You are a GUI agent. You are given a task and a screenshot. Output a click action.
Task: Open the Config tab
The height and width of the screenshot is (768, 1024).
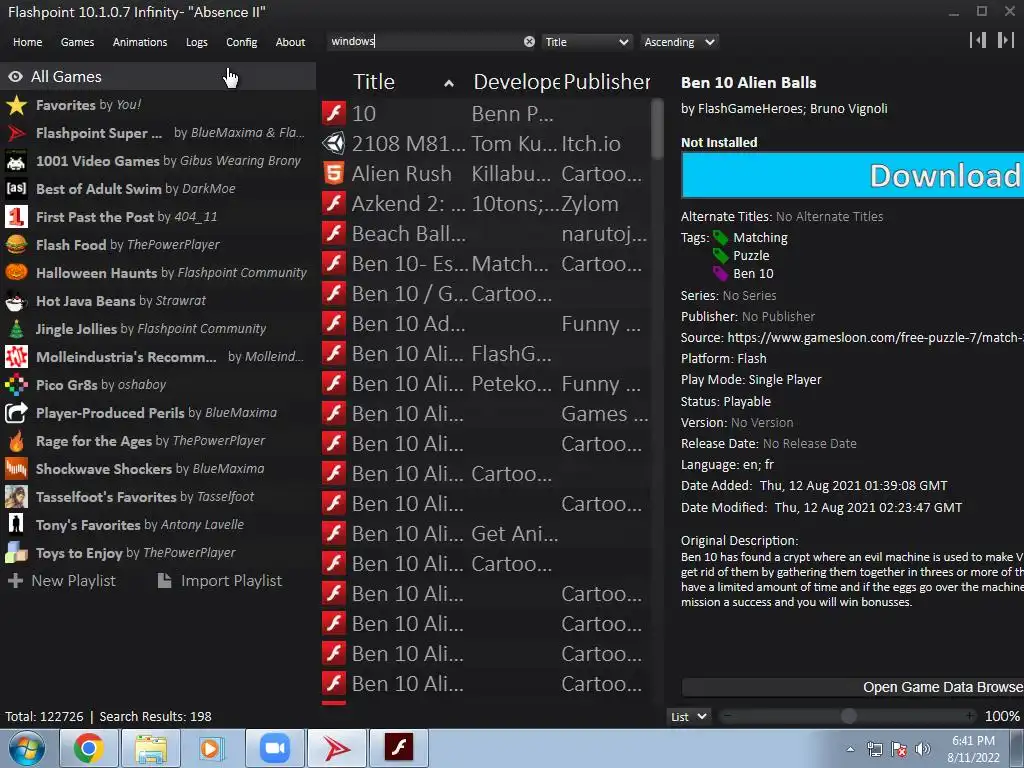click(242, 42)
